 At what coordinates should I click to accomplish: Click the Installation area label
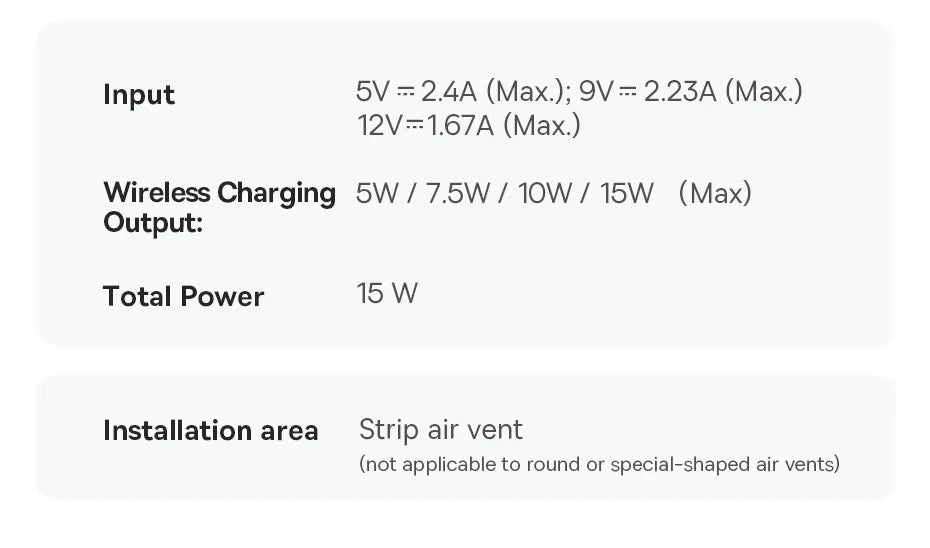[x=210, y=431]
